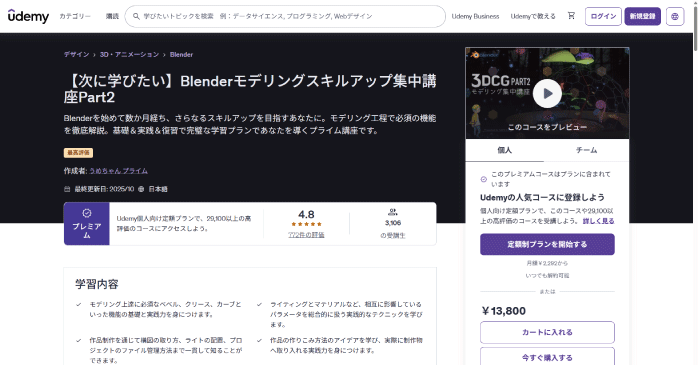Click 今すぐ購入する button
The image size is (698, 365).
[547, 357]
